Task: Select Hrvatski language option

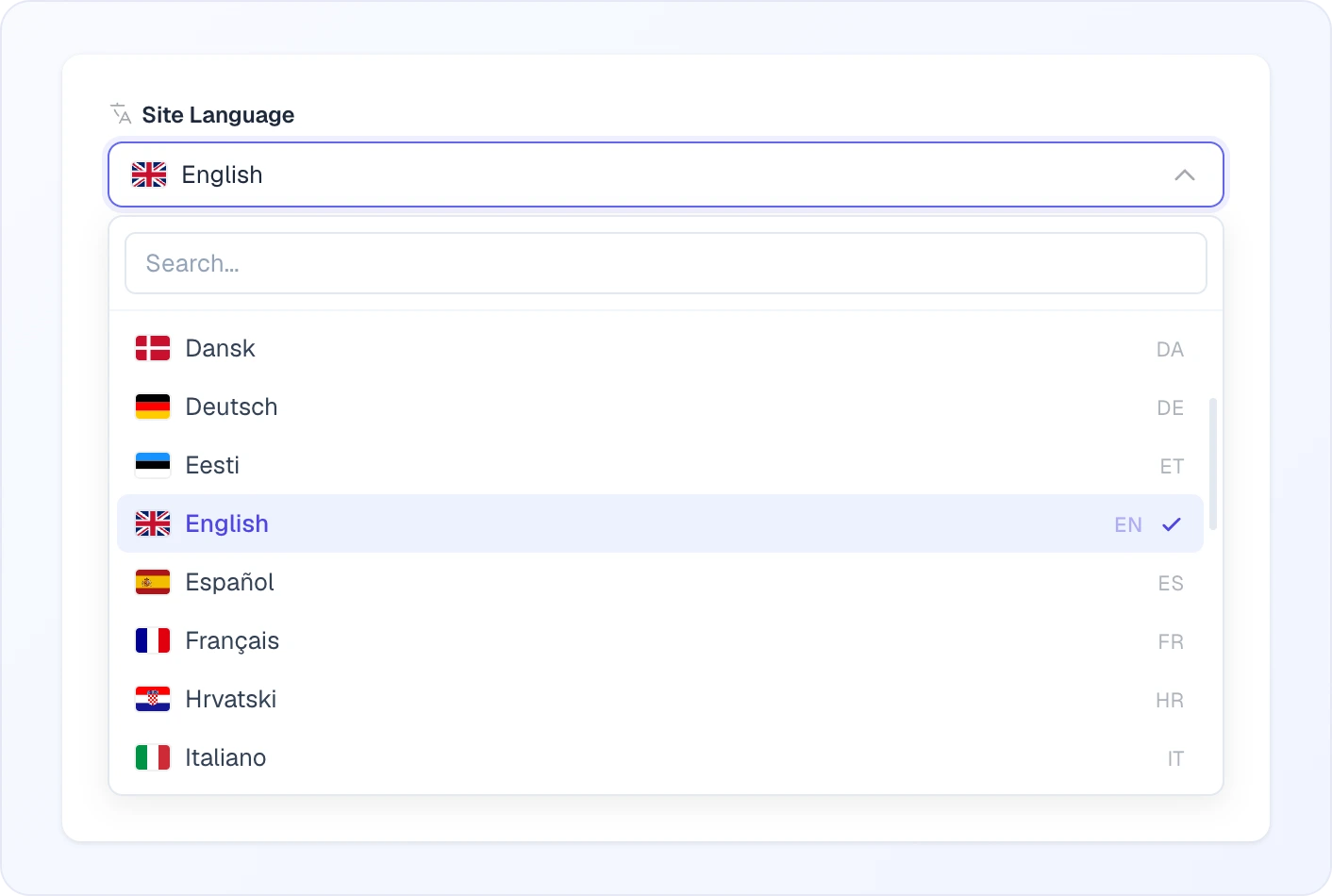Action: point(660,700)
